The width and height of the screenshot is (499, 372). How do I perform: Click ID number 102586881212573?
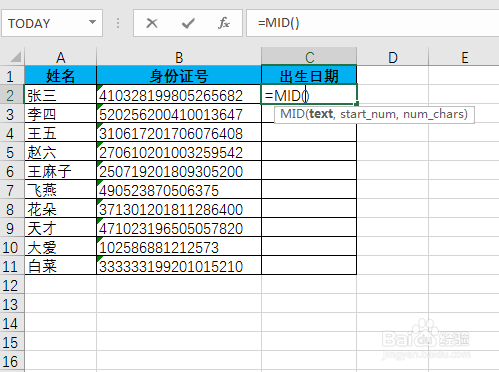179,247
